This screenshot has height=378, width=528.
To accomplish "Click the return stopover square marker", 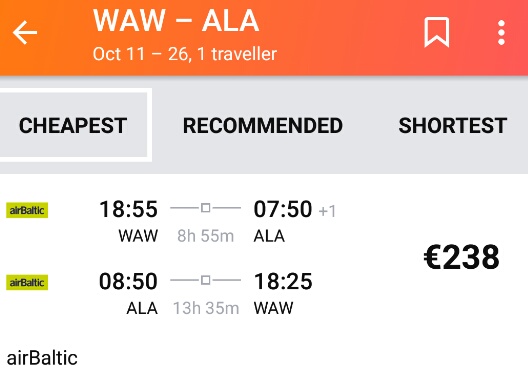I will click(205, 280).
